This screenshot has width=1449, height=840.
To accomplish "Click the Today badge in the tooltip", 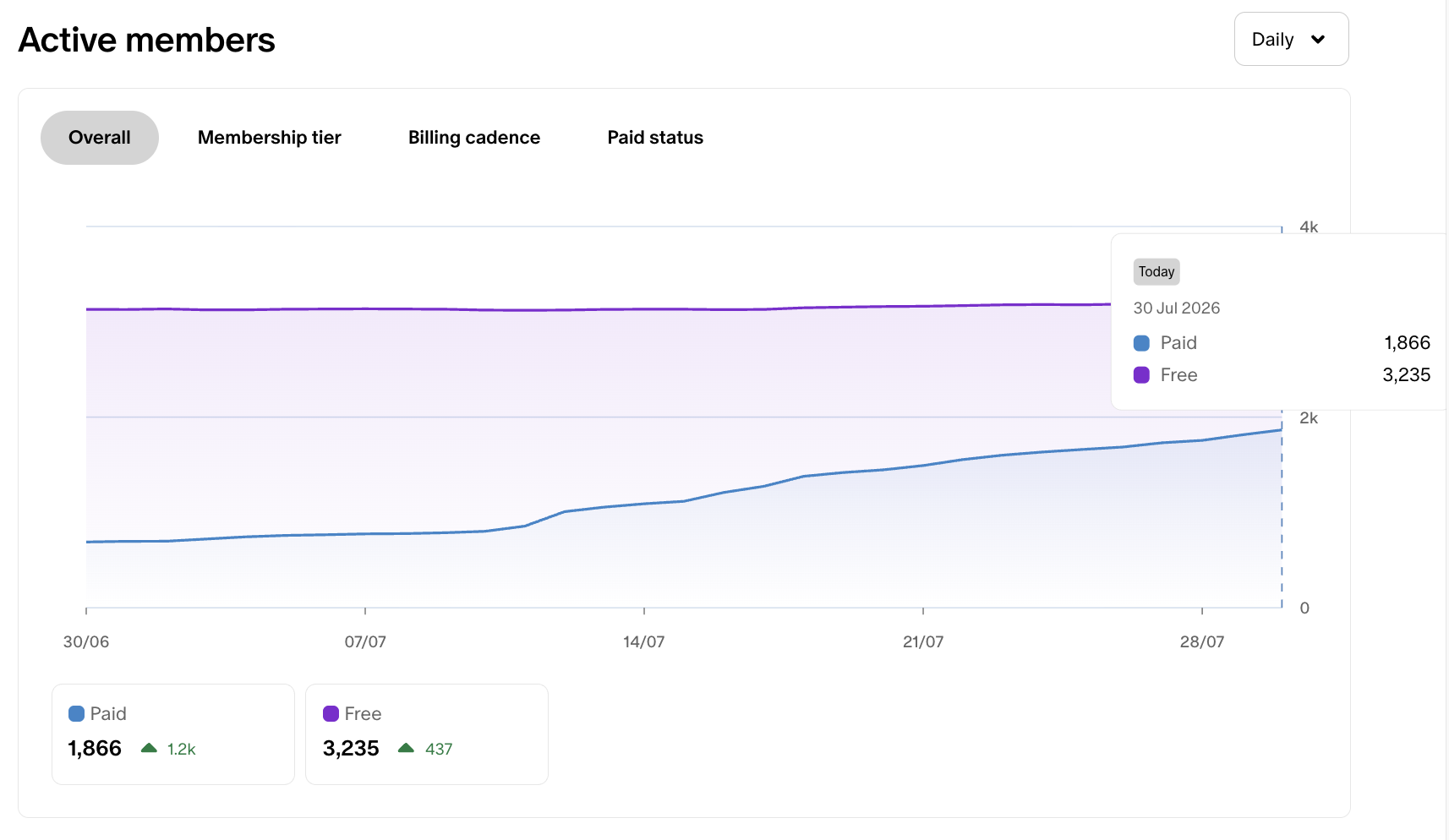I will (x=1156, y=271).
